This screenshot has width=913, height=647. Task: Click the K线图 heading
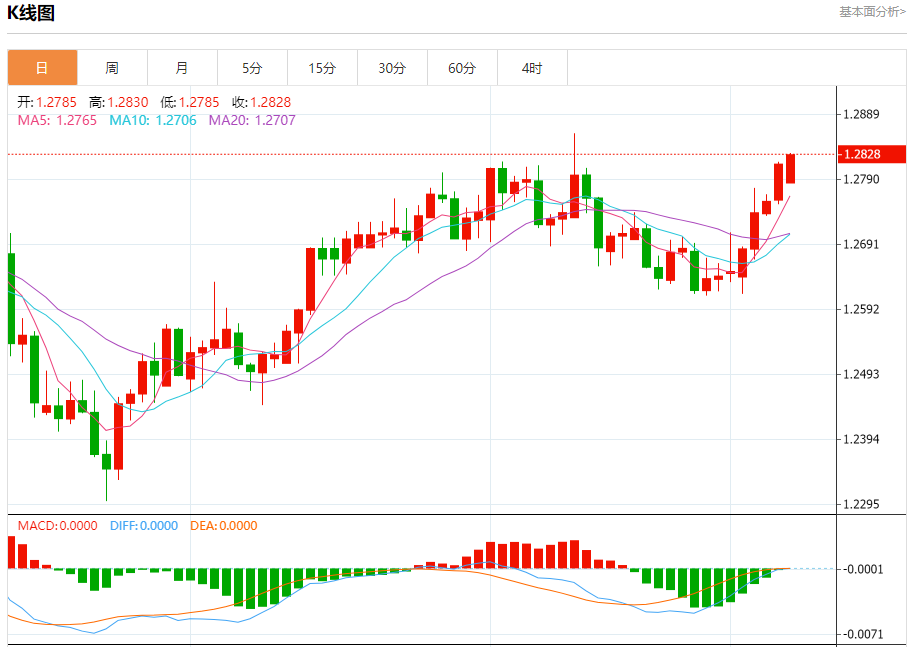click(x=31, y=13)
